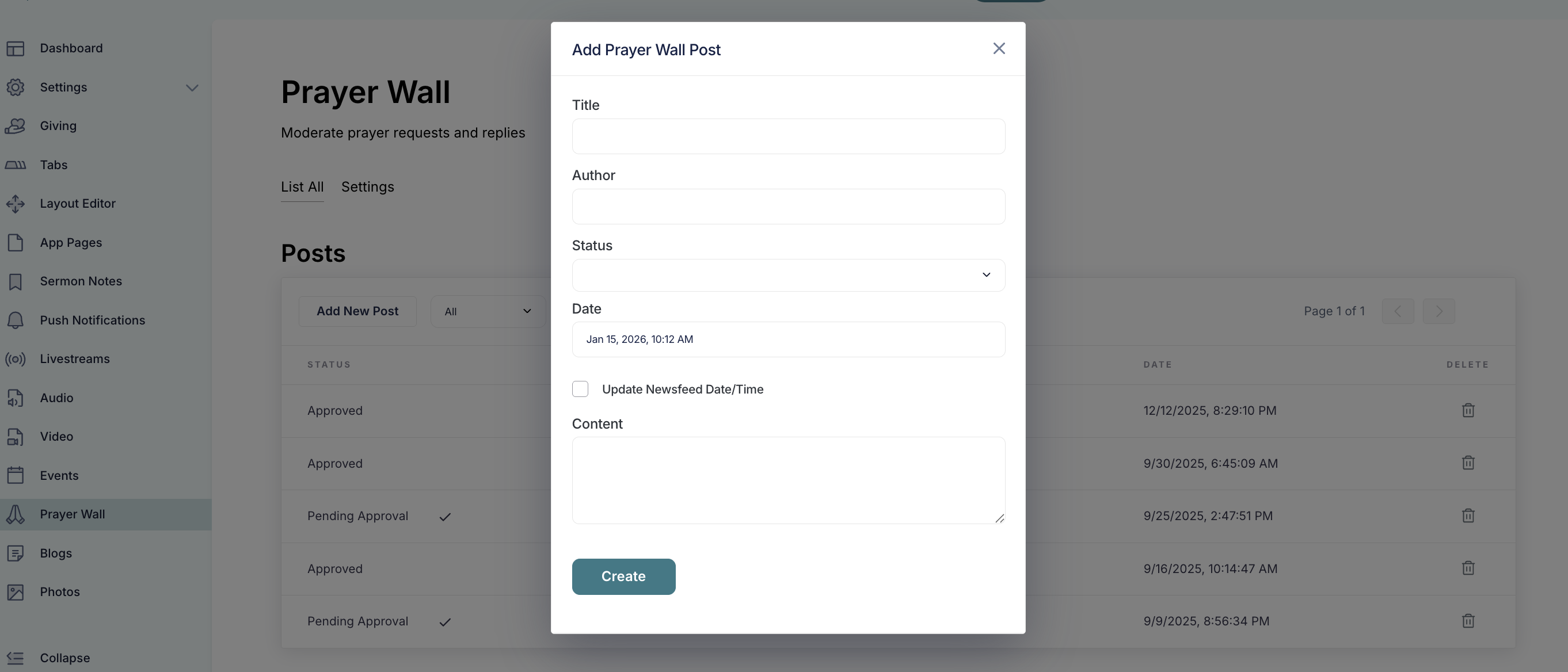Image resolution: width=1568 pixels, height=672 pixels.
Task: Click the Settings gear icon in sidebar
Action: 15,87
